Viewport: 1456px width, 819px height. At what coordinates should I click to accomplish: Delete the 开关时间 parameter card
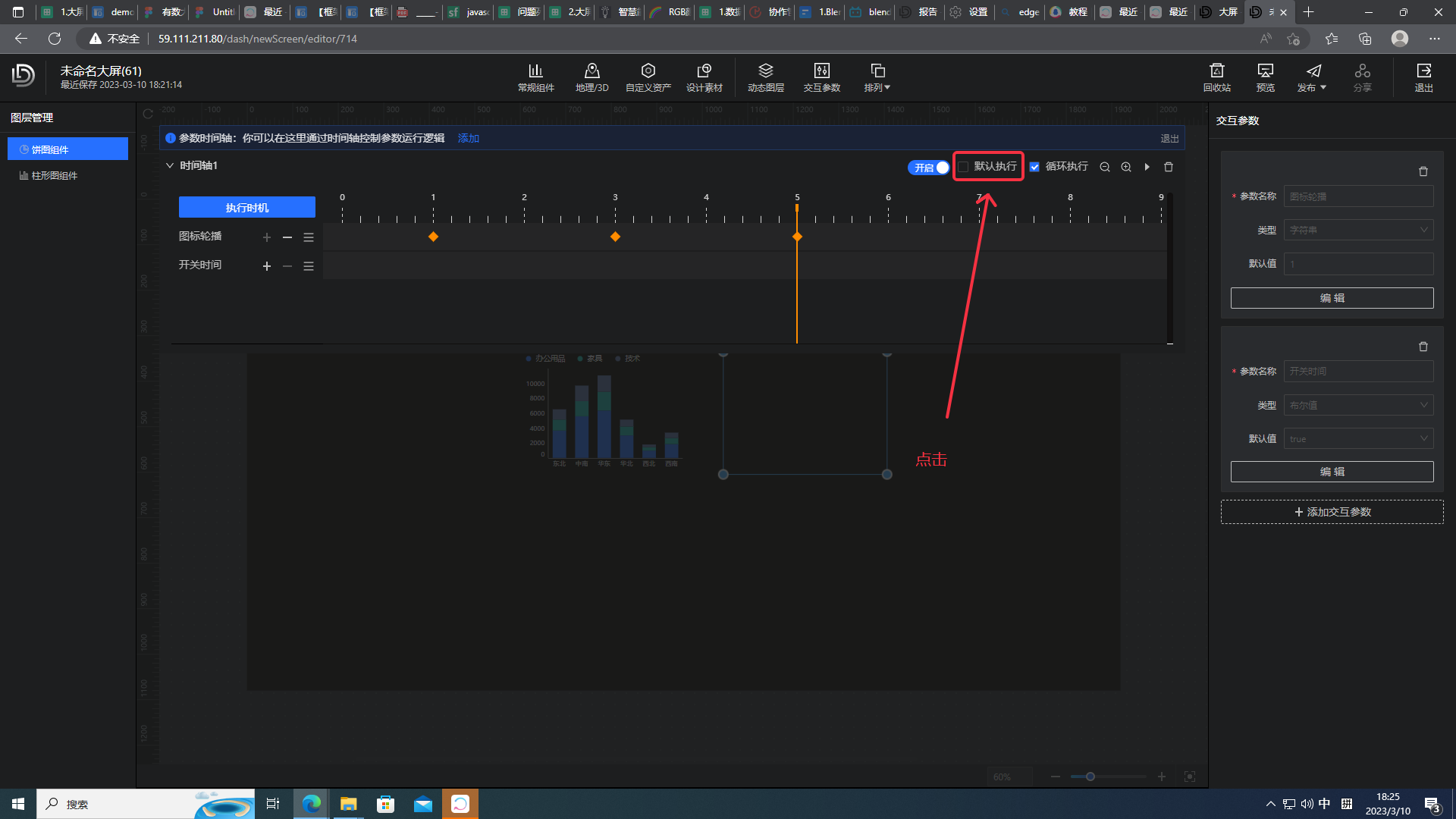pyautogui.click(x=1423, y=347)
